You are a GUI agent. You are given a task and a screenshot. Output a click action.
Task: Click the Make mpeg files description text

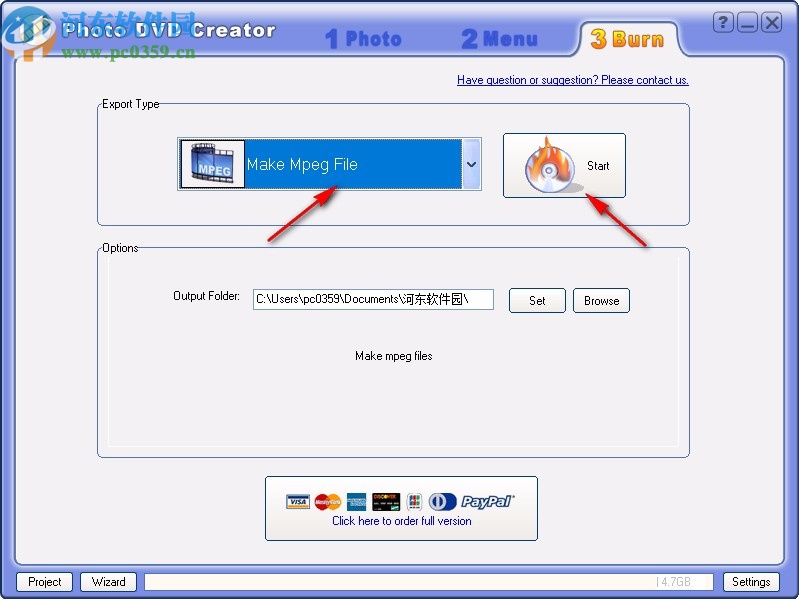(x=393, y=356)
